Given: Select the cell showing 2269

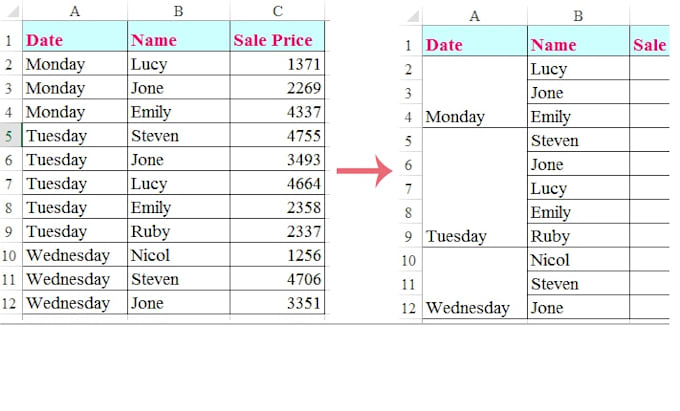Looking at the screenshot, I should (277, 88).
